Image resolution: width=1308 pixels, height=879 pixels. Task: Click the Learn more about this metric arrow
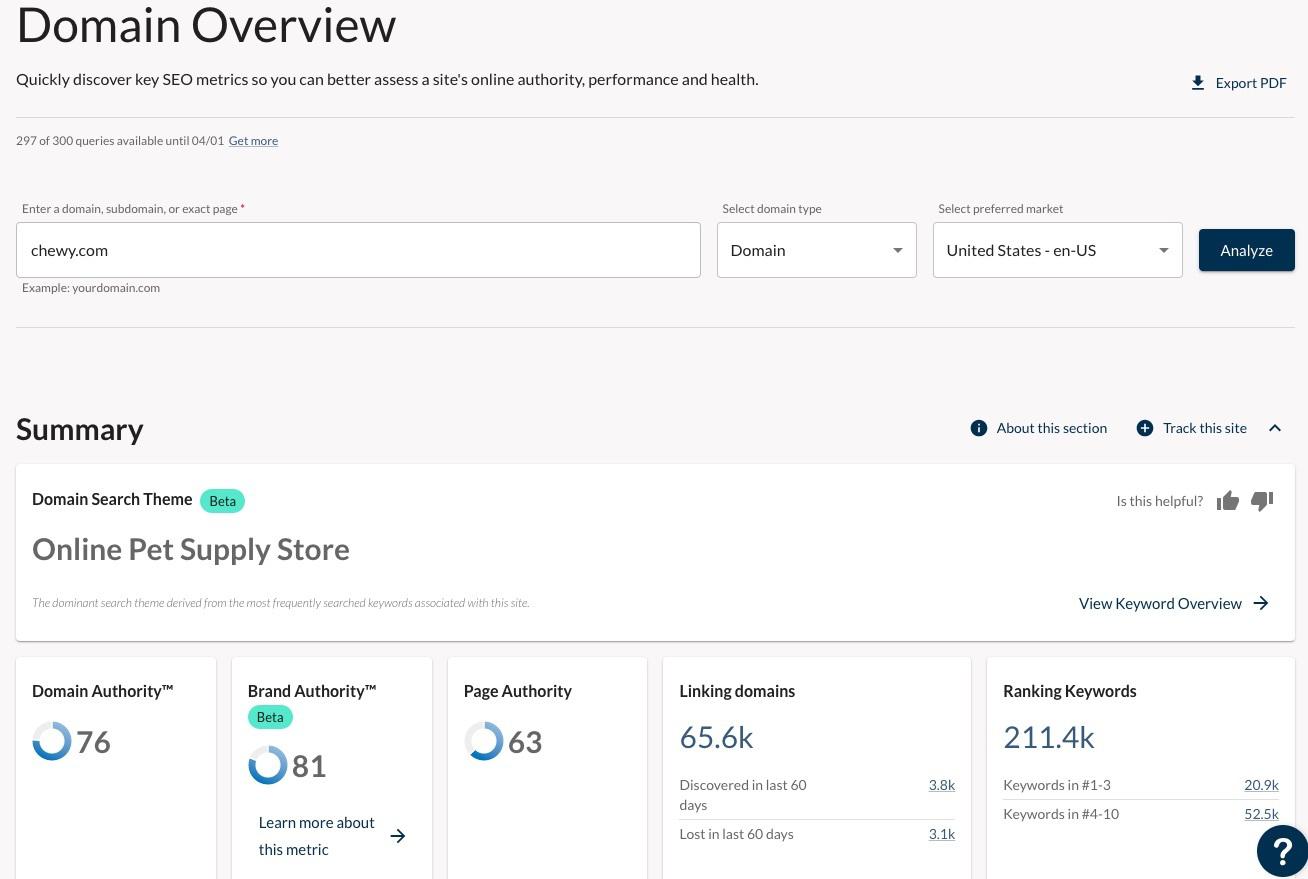[398, 836]
